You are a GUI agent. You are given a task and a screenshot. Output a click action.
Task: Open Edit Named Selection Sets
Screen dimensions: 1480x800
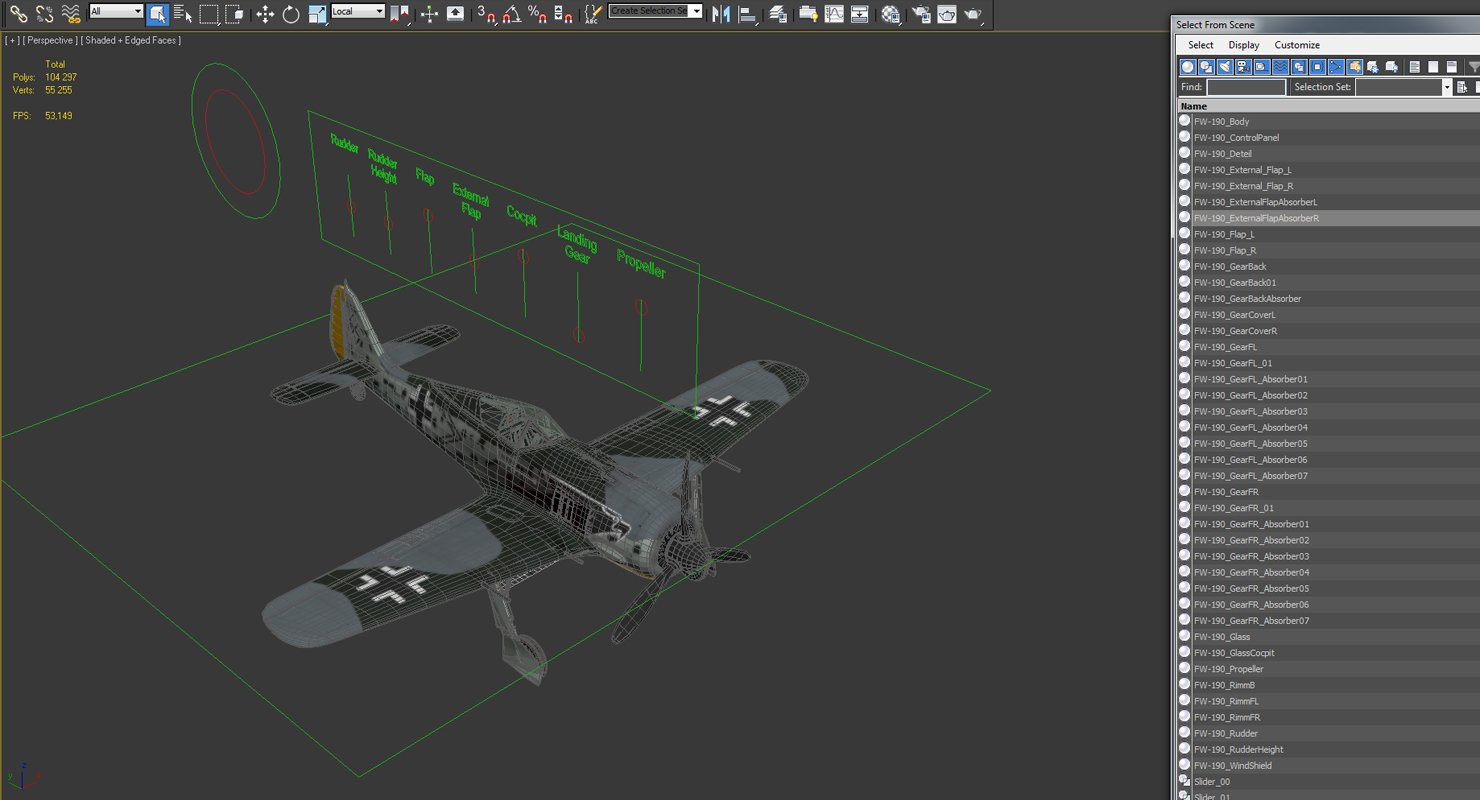click(593, 14)
